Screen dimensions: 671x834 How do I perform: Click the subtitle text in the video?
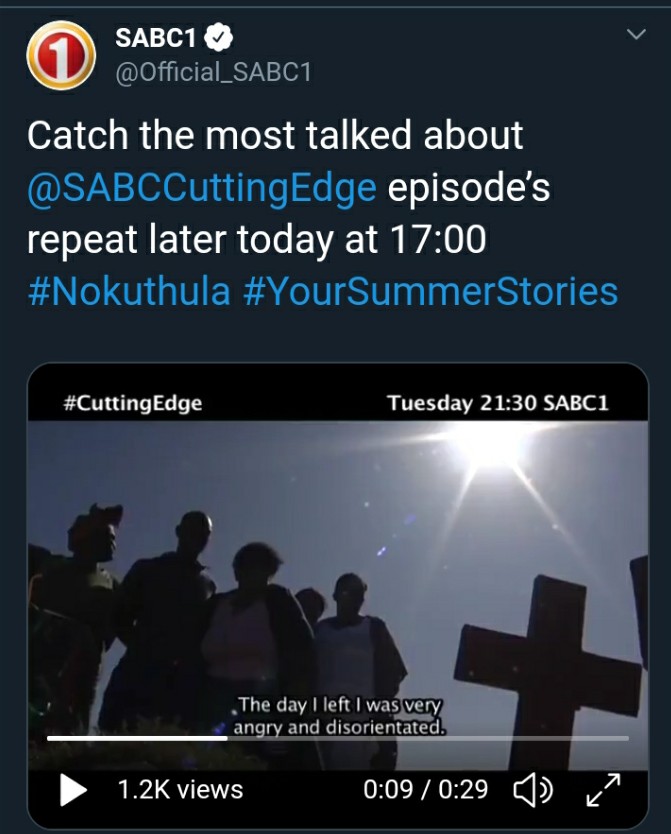coord(338,715)
